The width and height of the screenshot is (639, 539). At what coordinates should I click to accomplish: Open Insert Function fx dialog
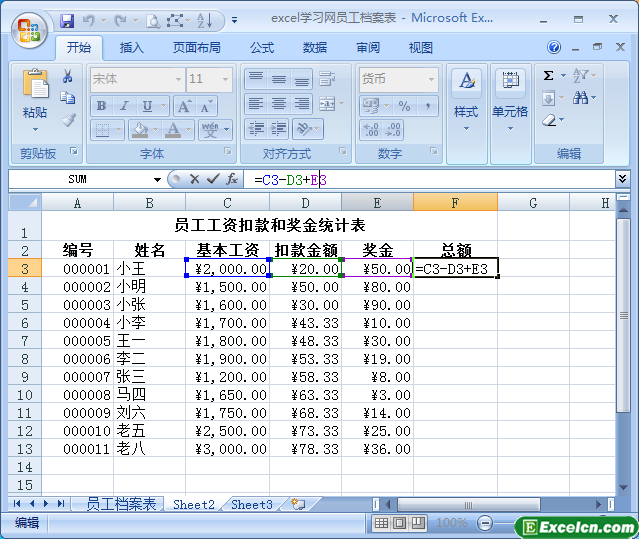[x=231, y=179]
